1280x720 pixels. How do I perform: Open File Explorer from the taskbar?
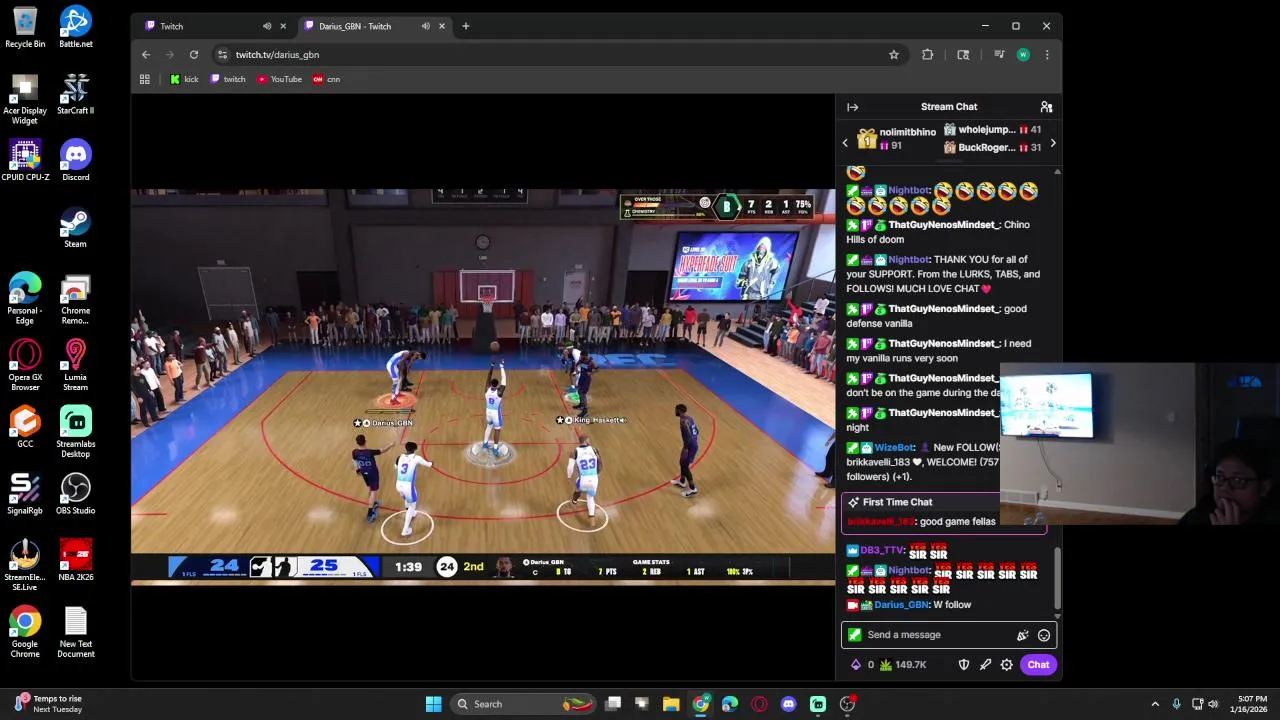tap(671, 704)
